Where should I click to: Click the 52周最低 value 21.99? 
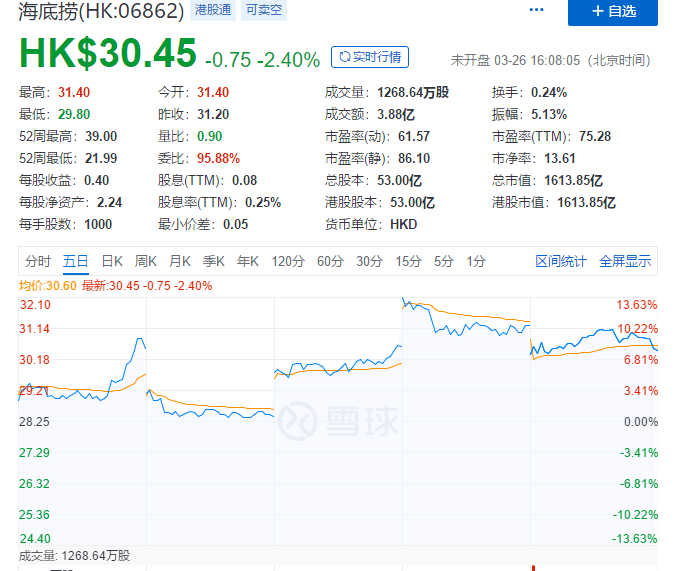pyautogui.click(x=101, y=158)
